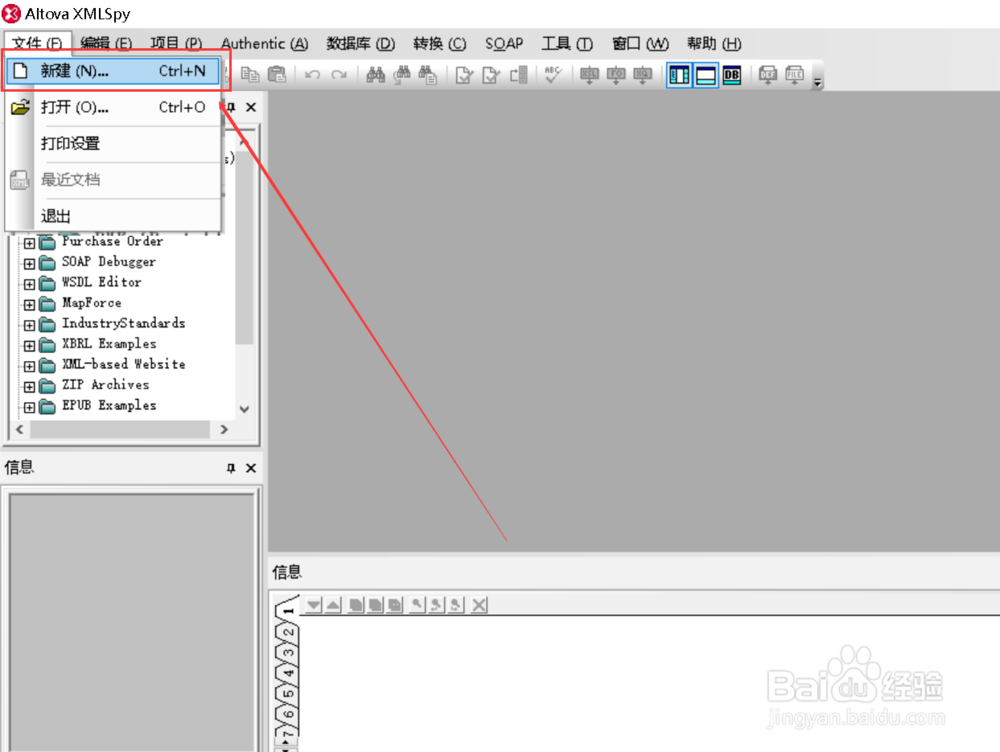Expand the IndustryStandards folder
This screenshot has width=1000, height=752.
point(29,325)
